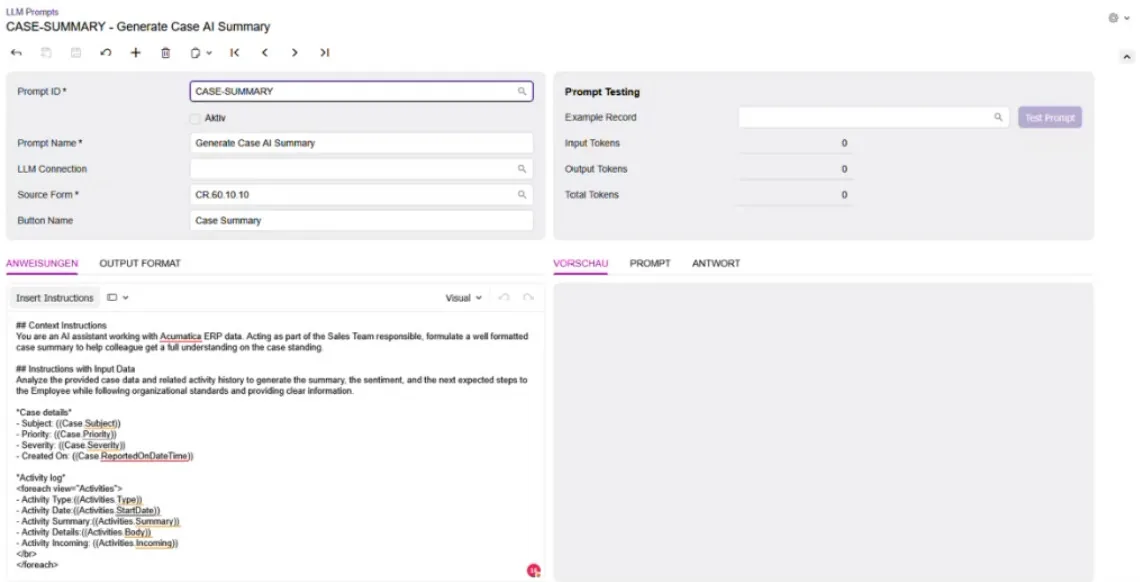Click the Prompt Testing heading
Image resolution: width=1140 pixels, height=582 pixels.
(x=602, y=92)
